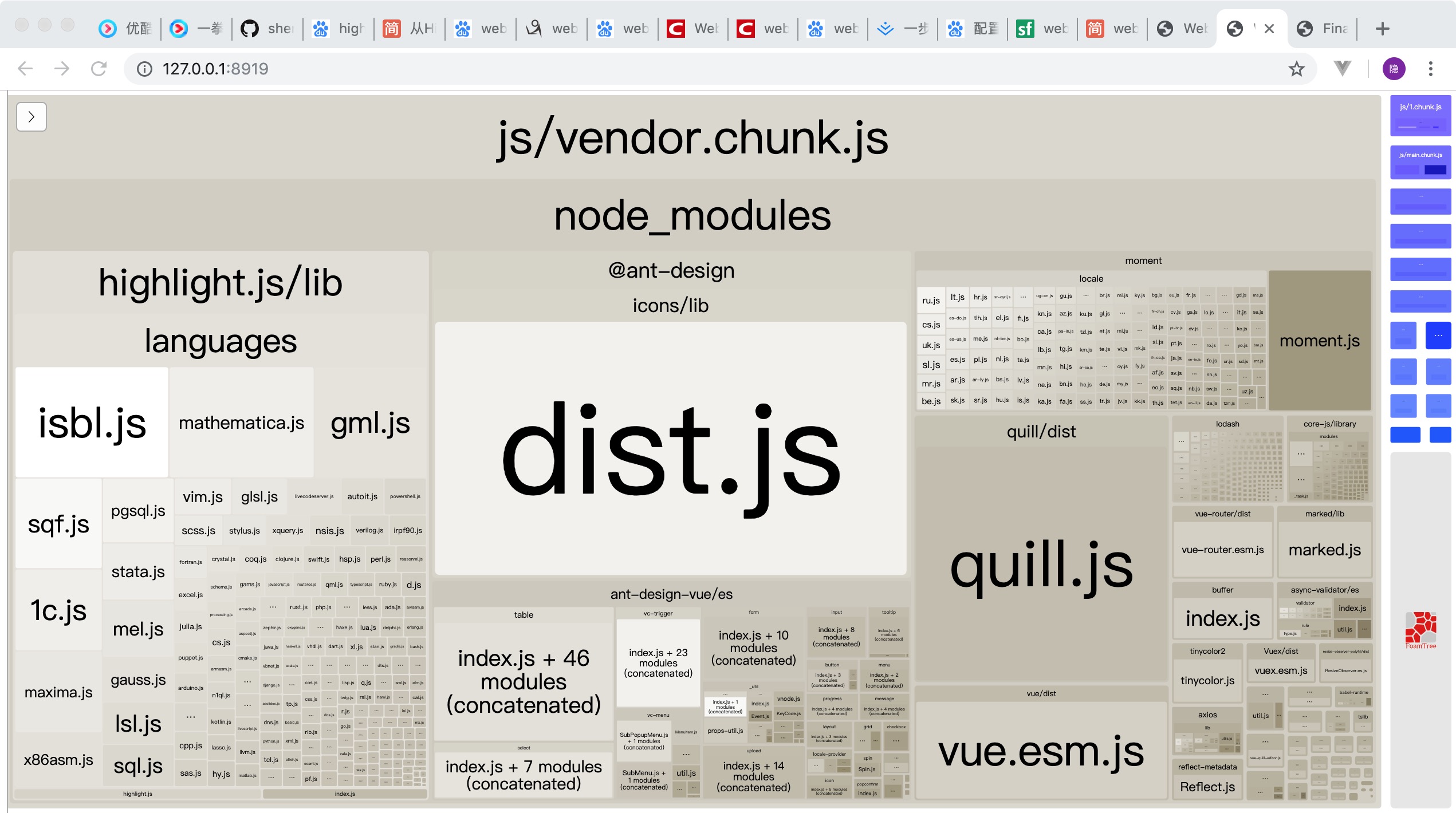This screenshot has height=813, width=1456.
Task: Click the @ant-design group label
Action: (x=671, y=270)
